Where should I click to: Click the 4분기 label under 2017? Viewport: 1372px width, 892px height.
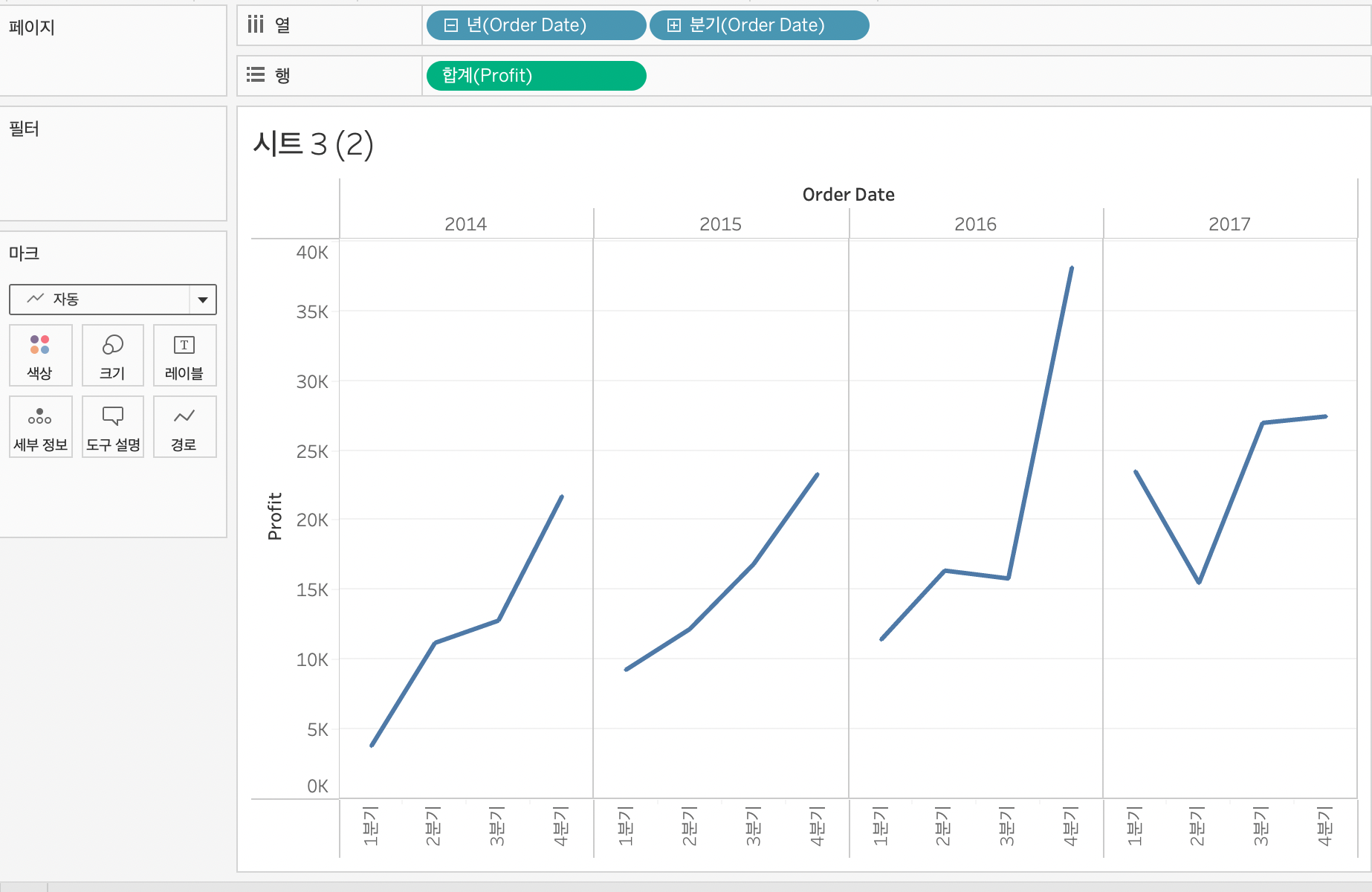click(x=1325, y=826)
